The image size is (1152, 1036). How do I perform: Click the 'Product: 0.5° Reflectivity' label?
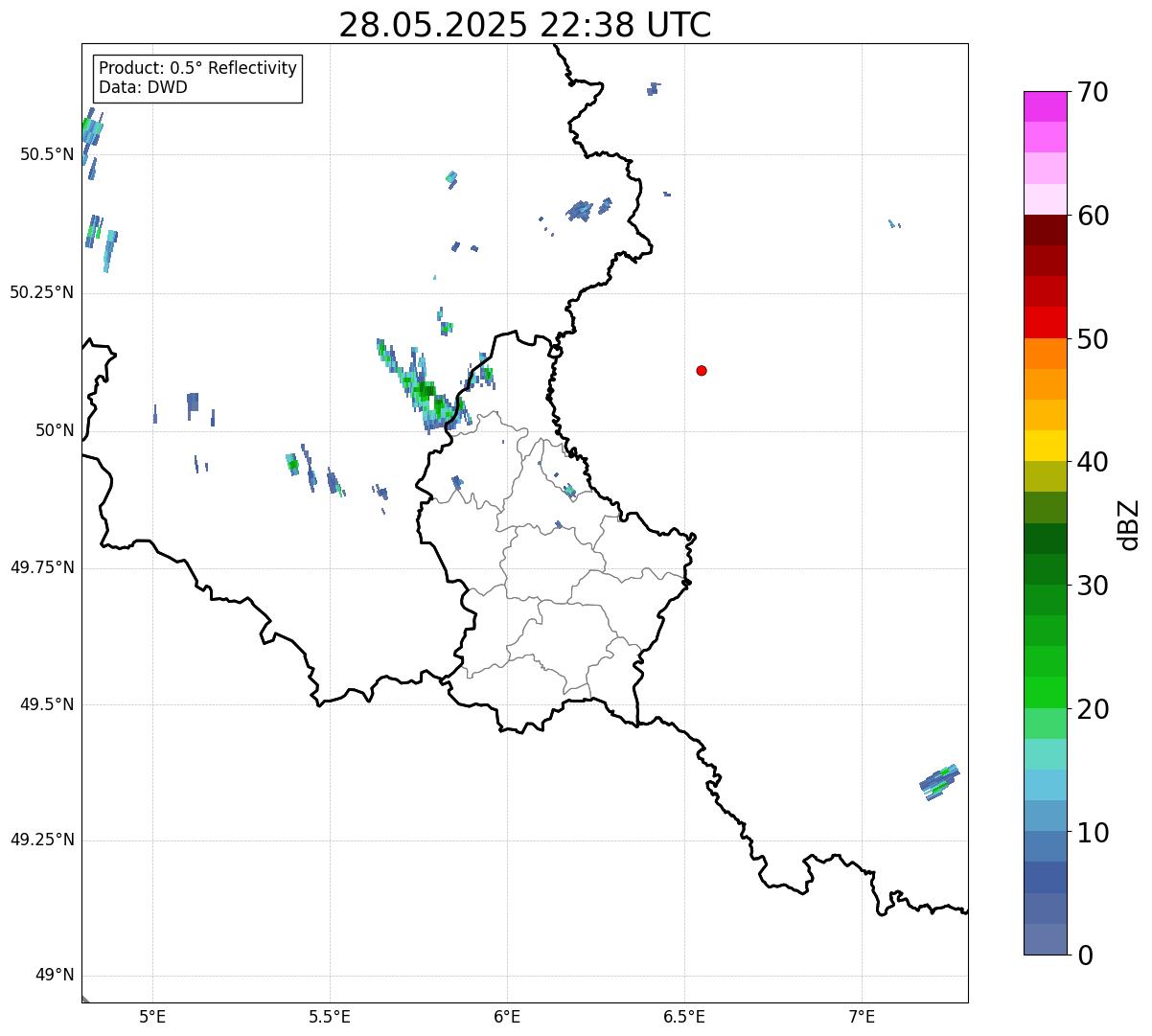[x=198, y=68]
